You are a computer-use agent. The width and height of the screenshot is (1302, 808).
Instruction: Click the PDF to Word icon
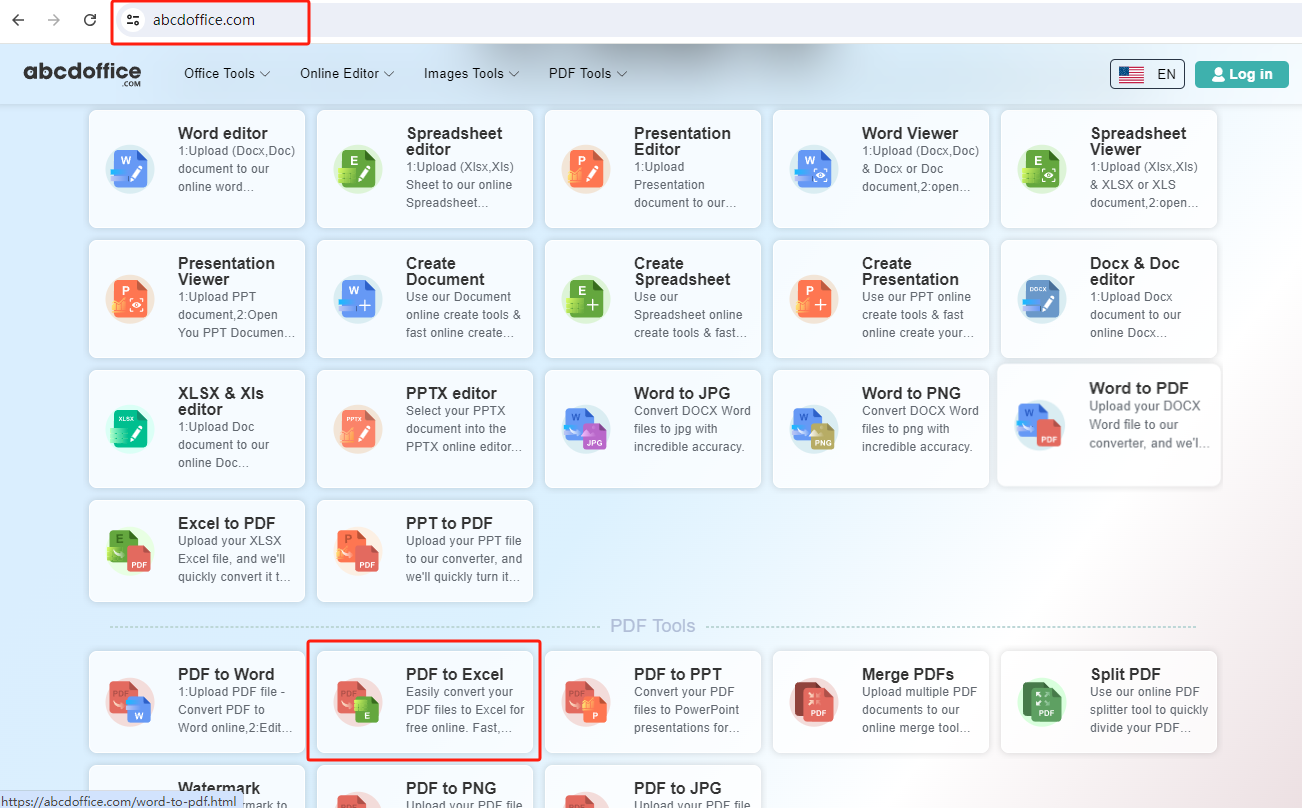(130, 702)
